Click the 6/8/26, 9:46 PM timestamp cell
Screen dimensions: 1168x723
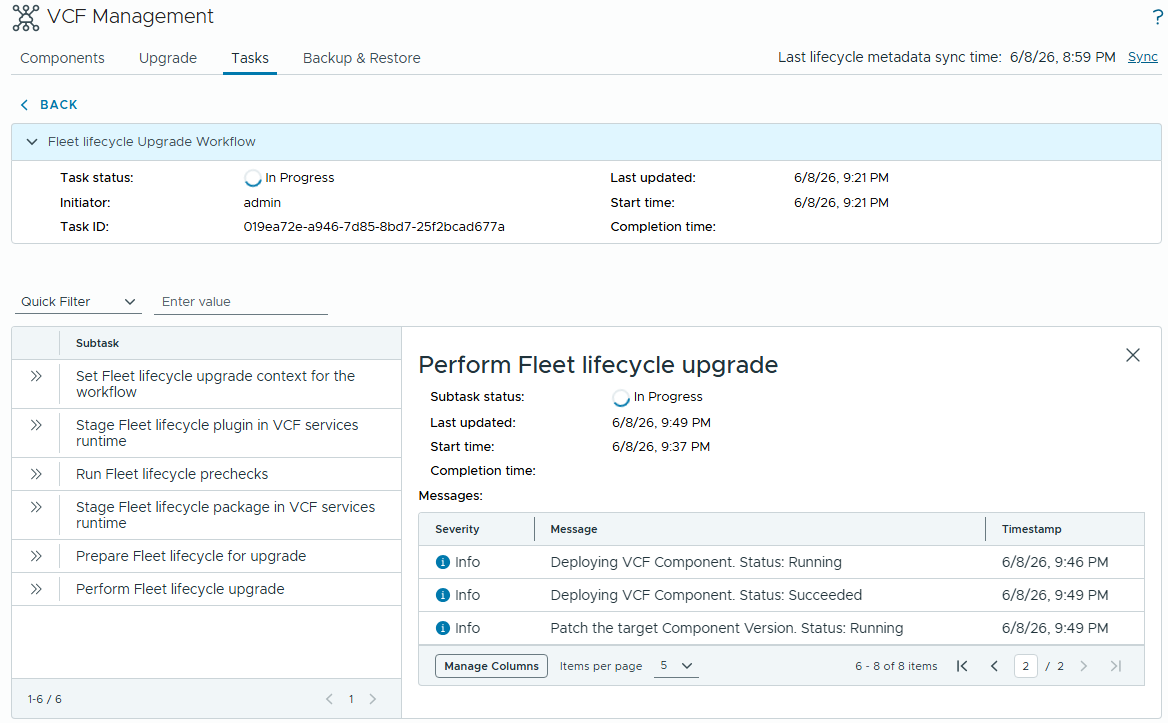(x=1055, y=562)
